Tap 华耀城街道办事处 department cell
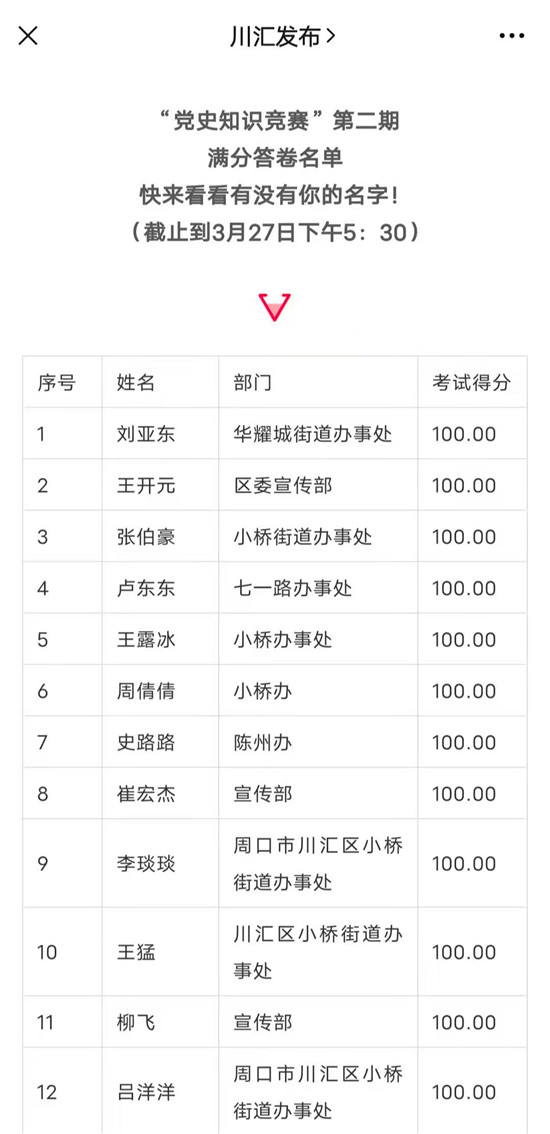 [313, 434]
